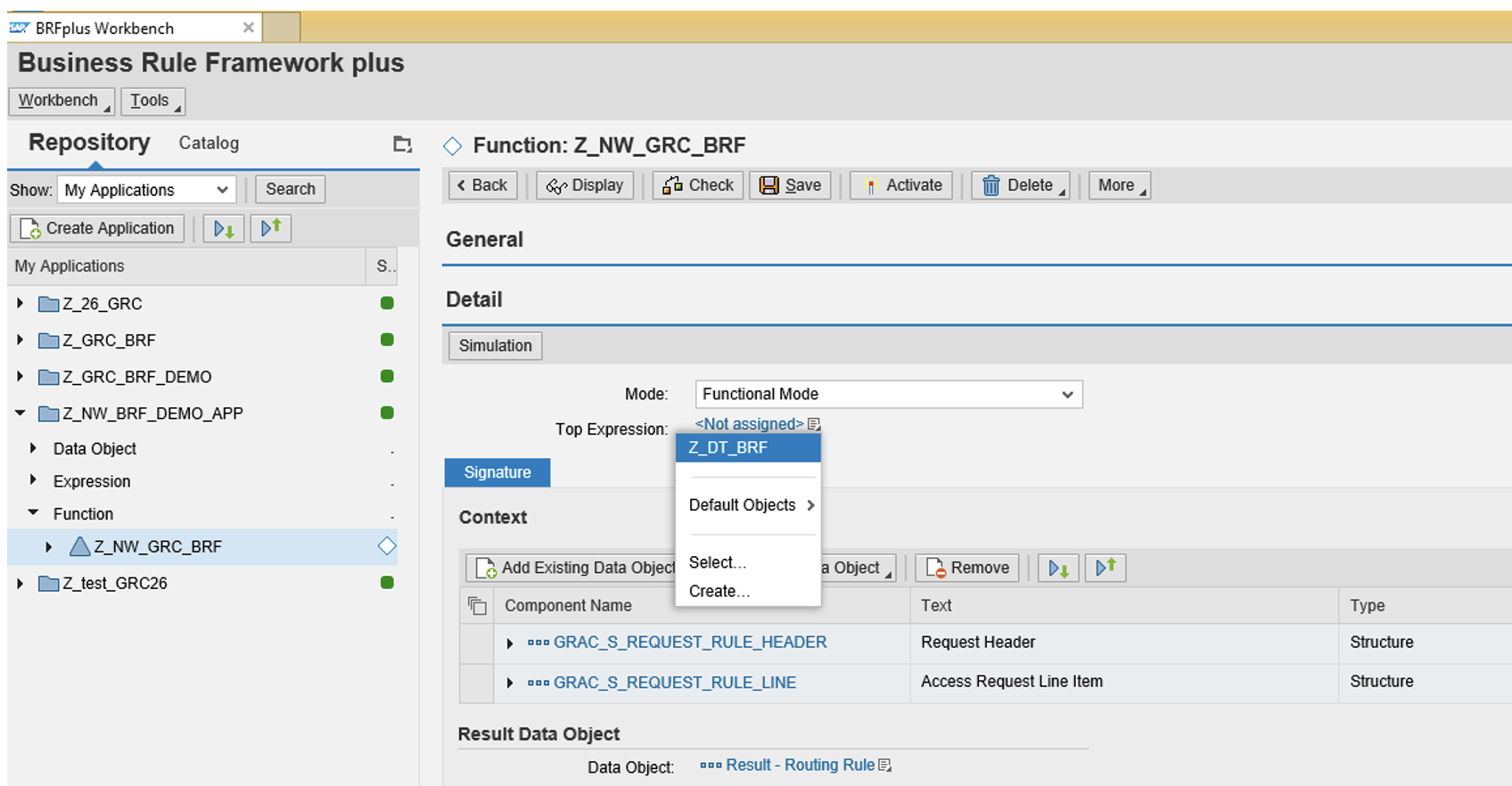Click the Check toolbar button
The image size is (1512, 786).
[698, 185]
